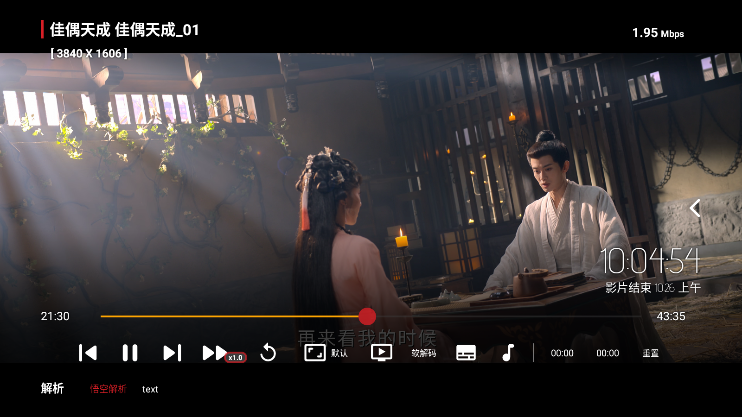Click the current time 21:30

pyautogui.click(x=55, y=316)
